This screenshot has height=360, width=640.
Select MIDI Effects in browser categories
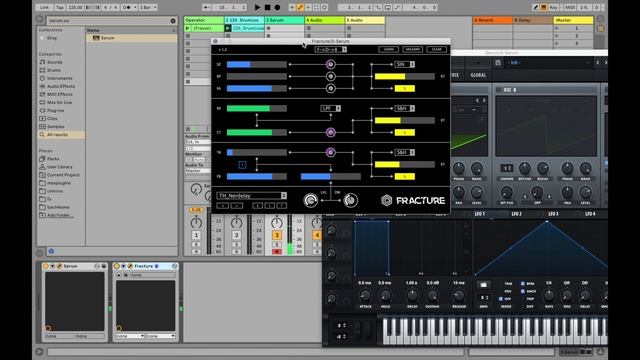[x=59, y=94]
